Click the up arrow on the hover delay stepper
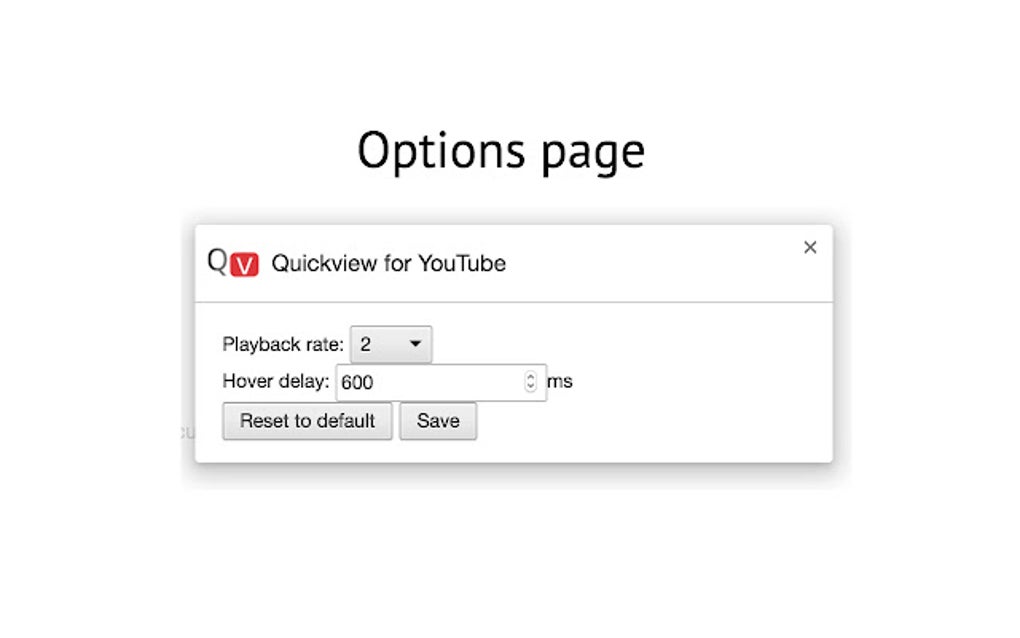Screen dimensions: 1020x638 coord(529,376)
